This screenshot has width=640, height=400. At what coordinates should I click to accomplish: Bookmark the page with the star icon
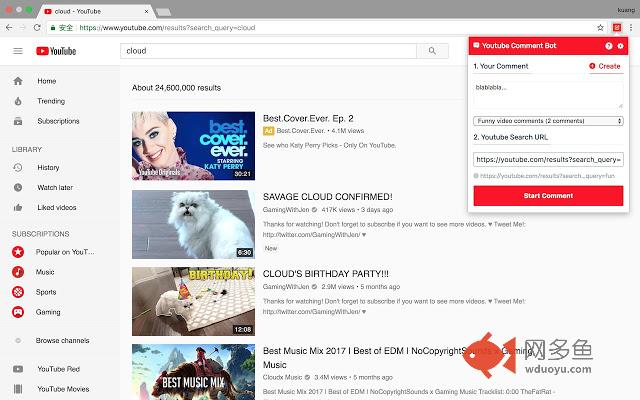click(x=600, y=28)
